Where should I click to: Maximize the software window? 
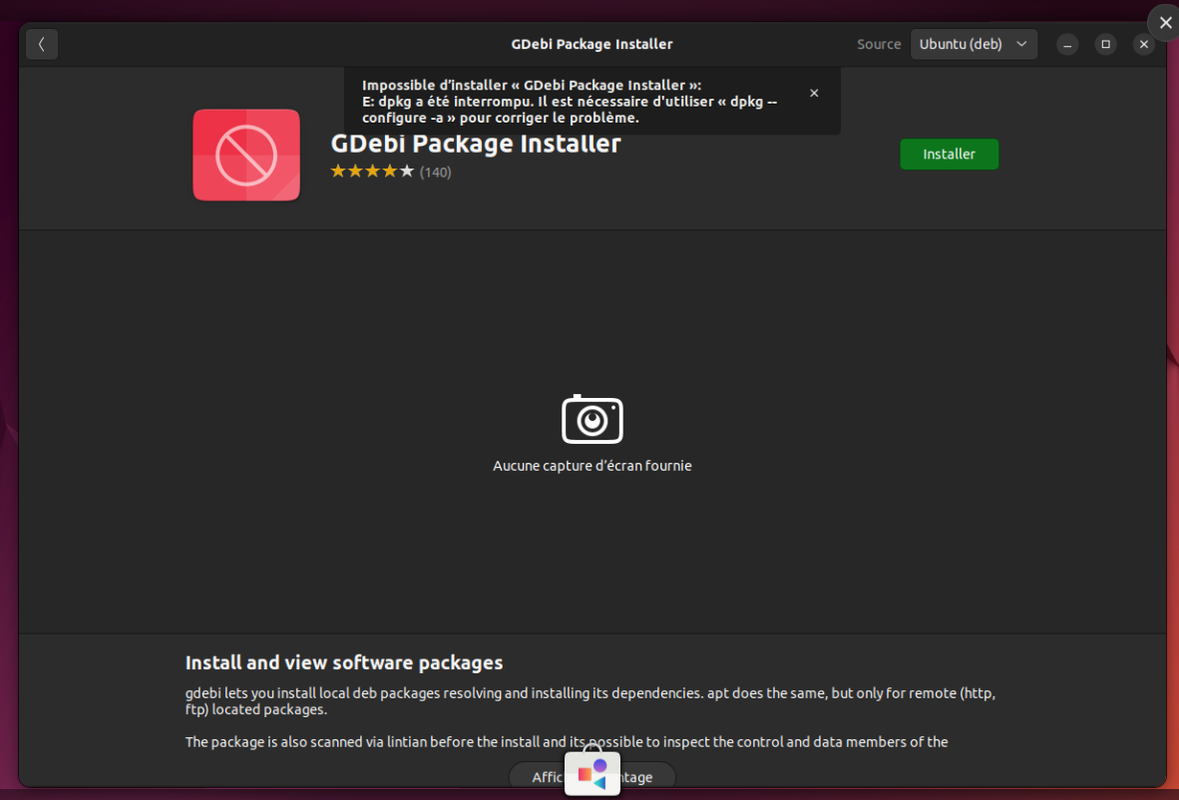[1105, 44]
